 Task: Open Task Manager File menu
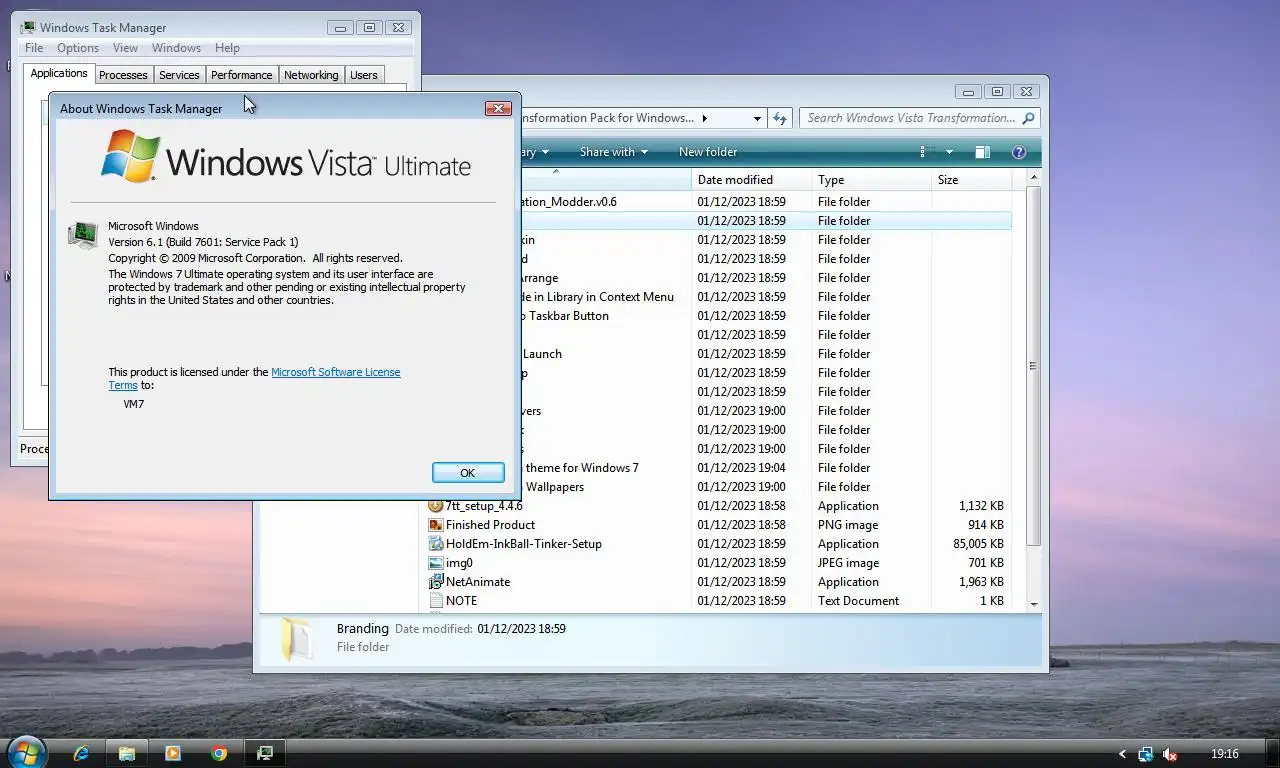point(34,48)
